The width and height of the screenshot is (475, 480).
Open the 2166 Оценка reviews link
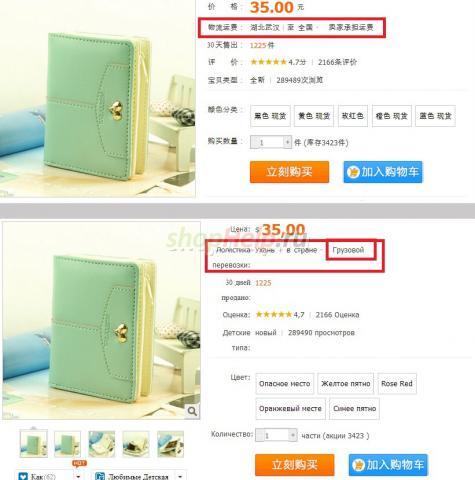click(x=337, y=315)
